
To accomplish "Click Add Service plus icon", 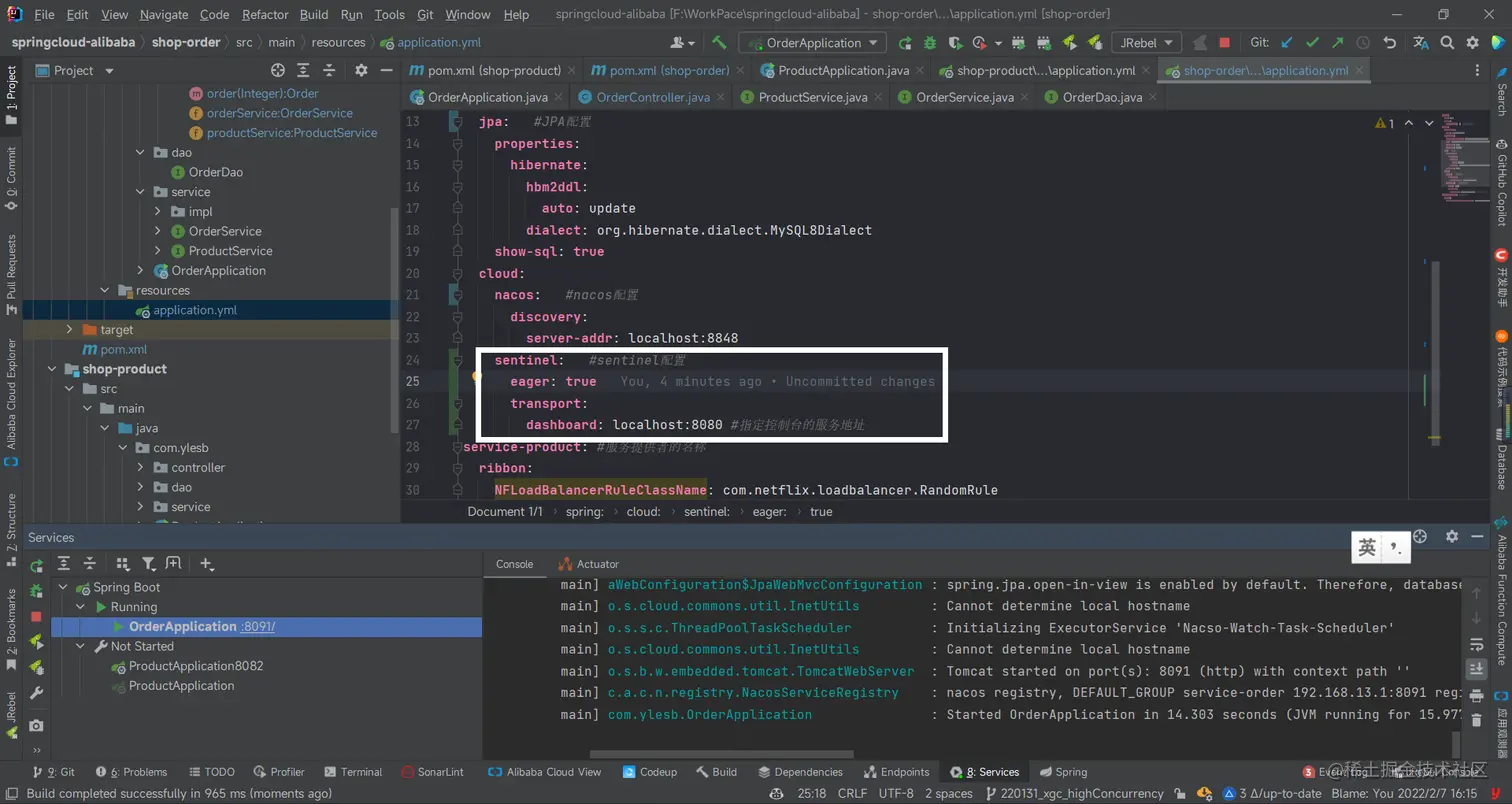I will click(207, 564).
